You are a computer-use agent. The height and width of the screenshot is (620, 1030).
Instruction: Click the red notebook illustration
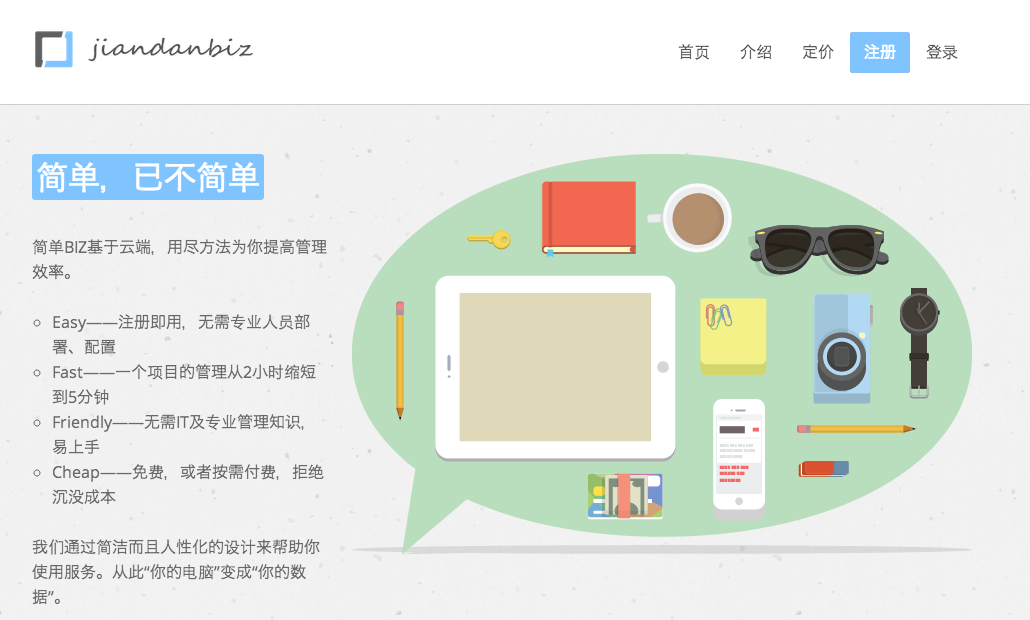589,218
